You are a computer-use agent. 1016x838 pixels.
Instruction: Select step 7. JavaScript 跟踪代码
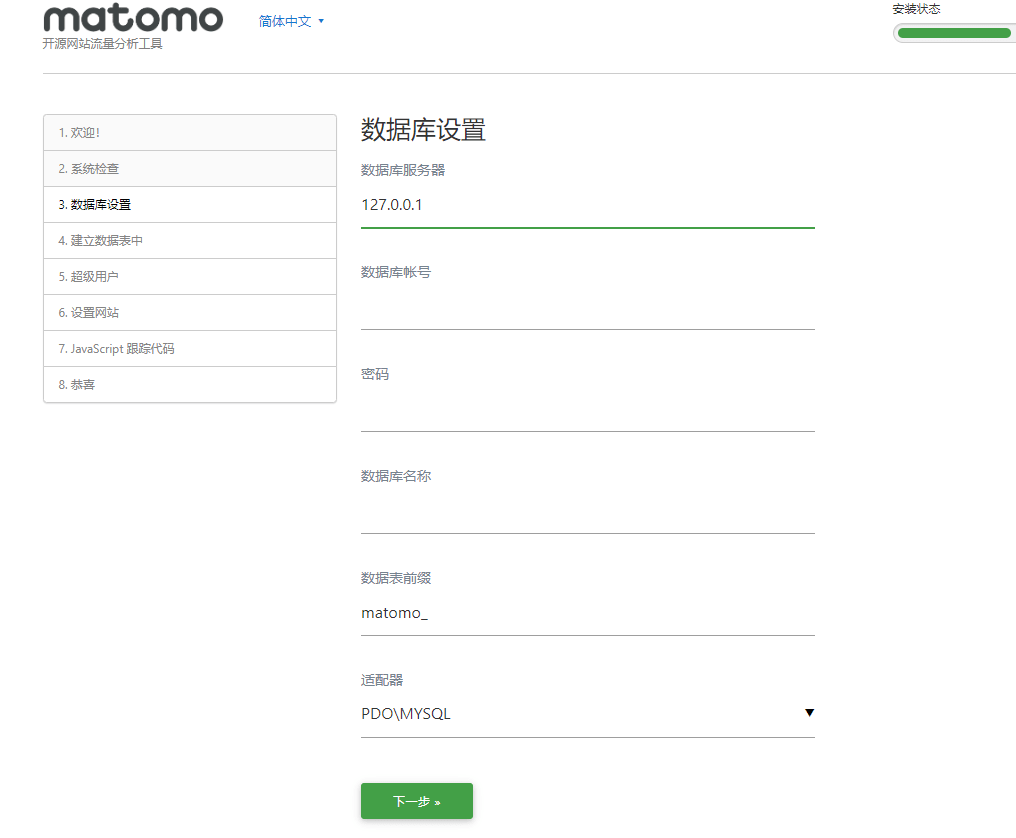[190, 349]
